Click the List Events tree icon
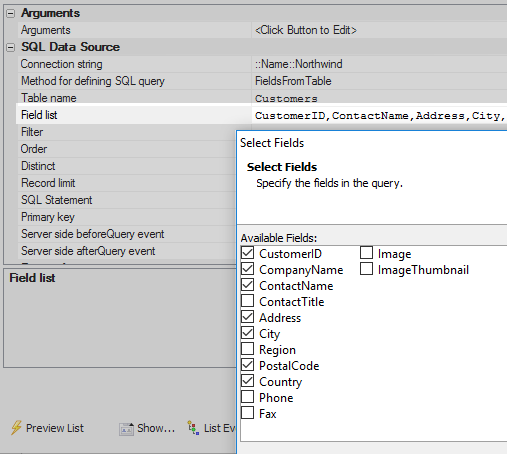The height and width of the screenshot is (454, 507). 193,428
